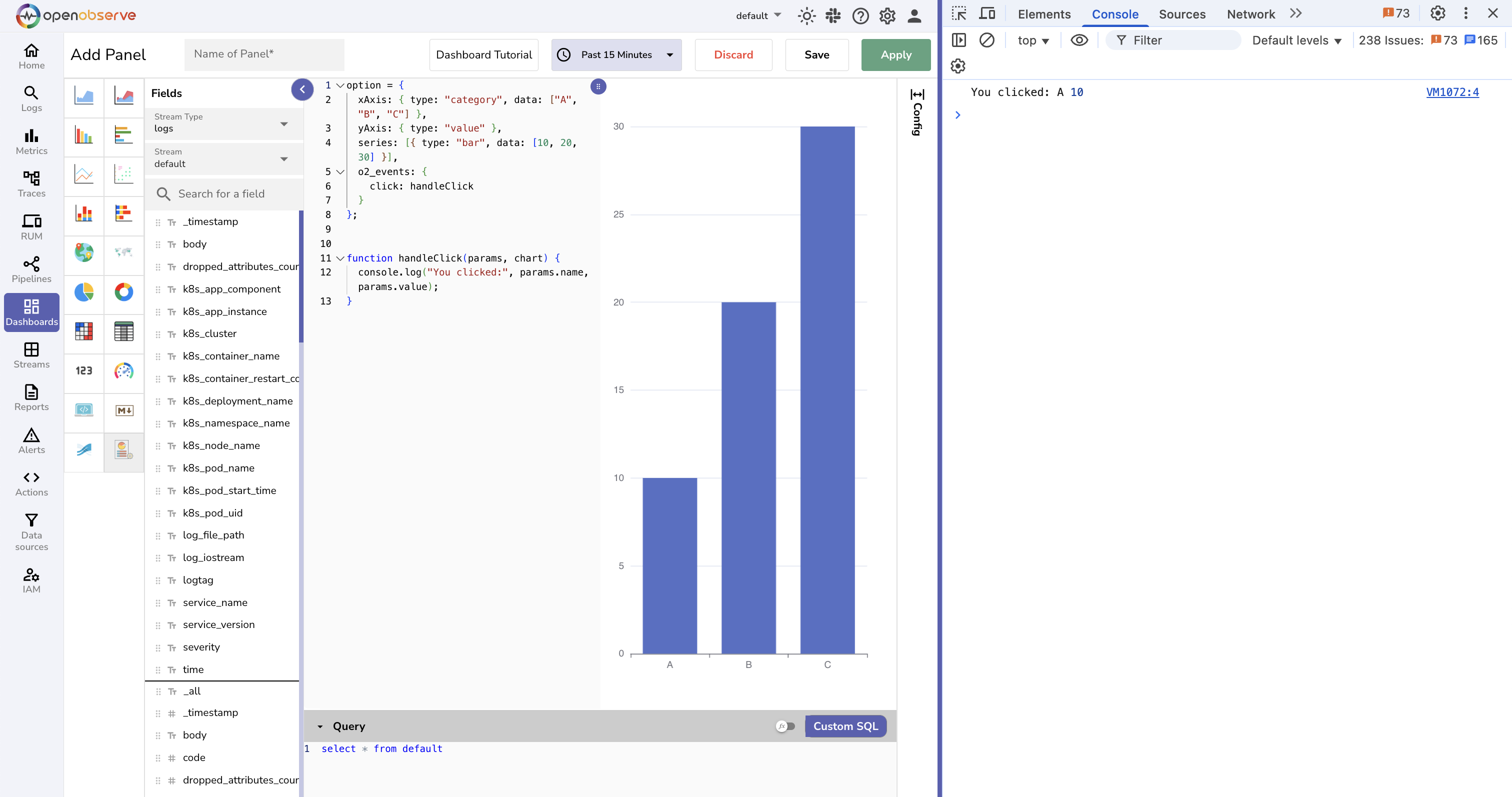Screen dimensions: 1512x797
Task: Pick the markdown panel type
Action: click(124, 411)
